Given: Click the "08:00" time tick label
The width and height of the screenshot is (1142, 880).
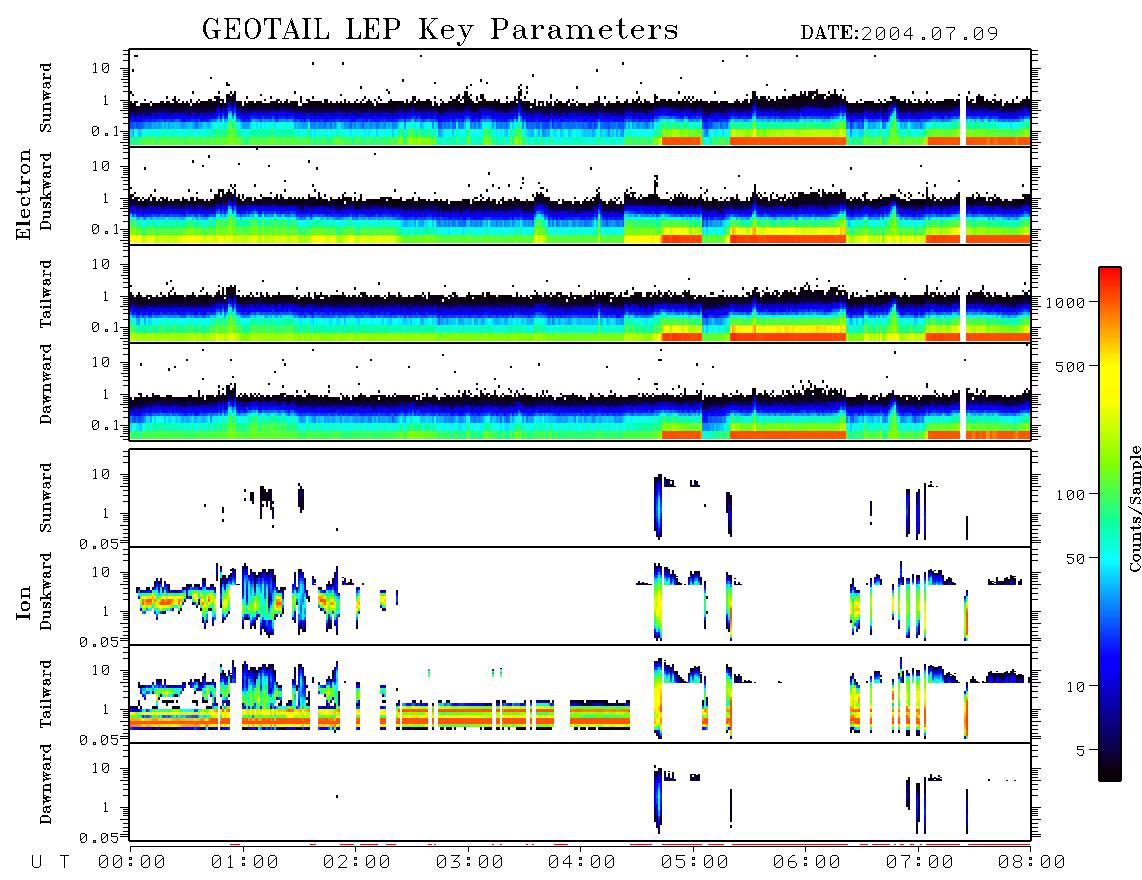Looking at the screenshot, I should pos(1032,863).
